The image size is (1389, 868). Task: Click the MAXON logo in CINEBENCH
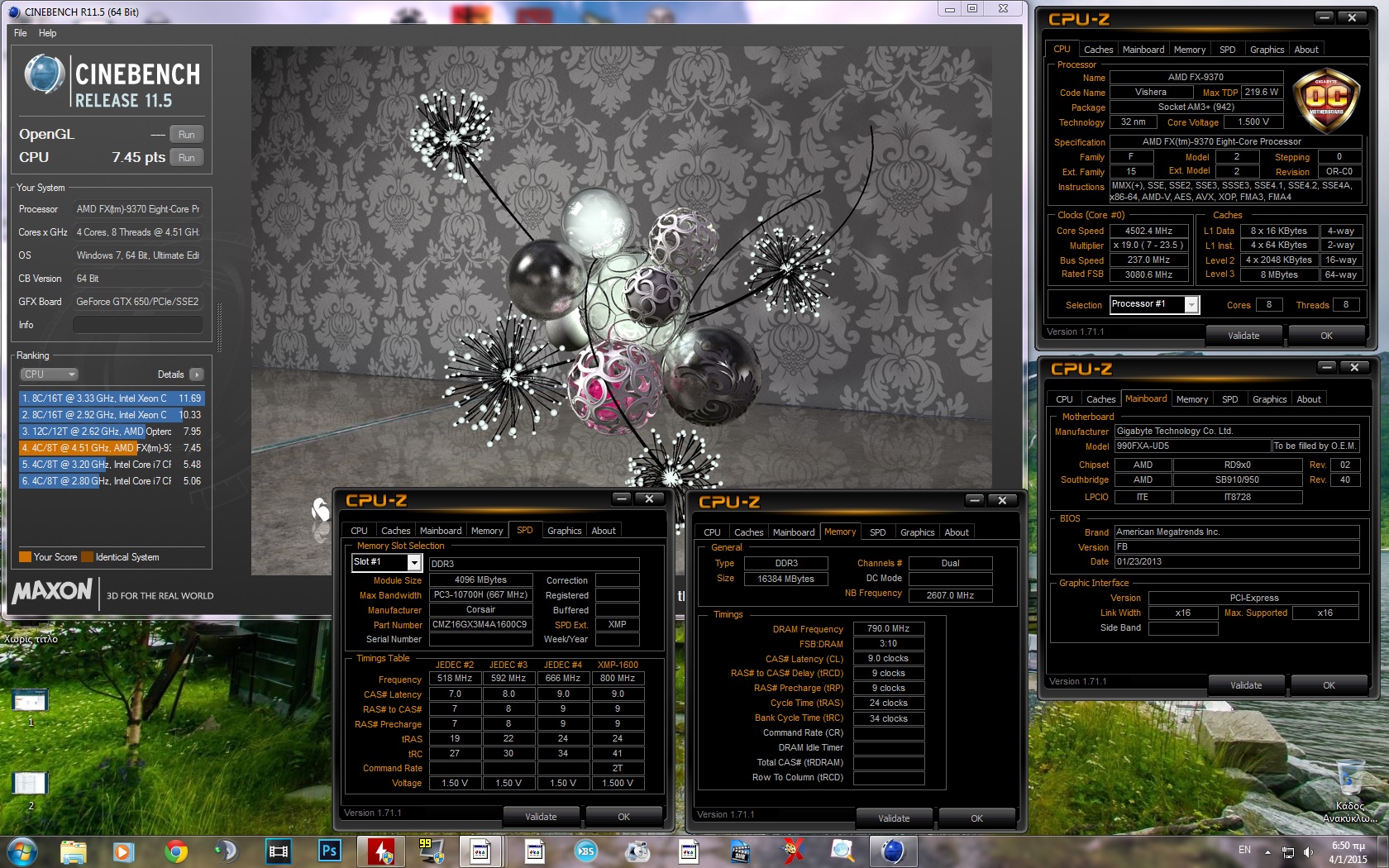click(x=52, y=591)
